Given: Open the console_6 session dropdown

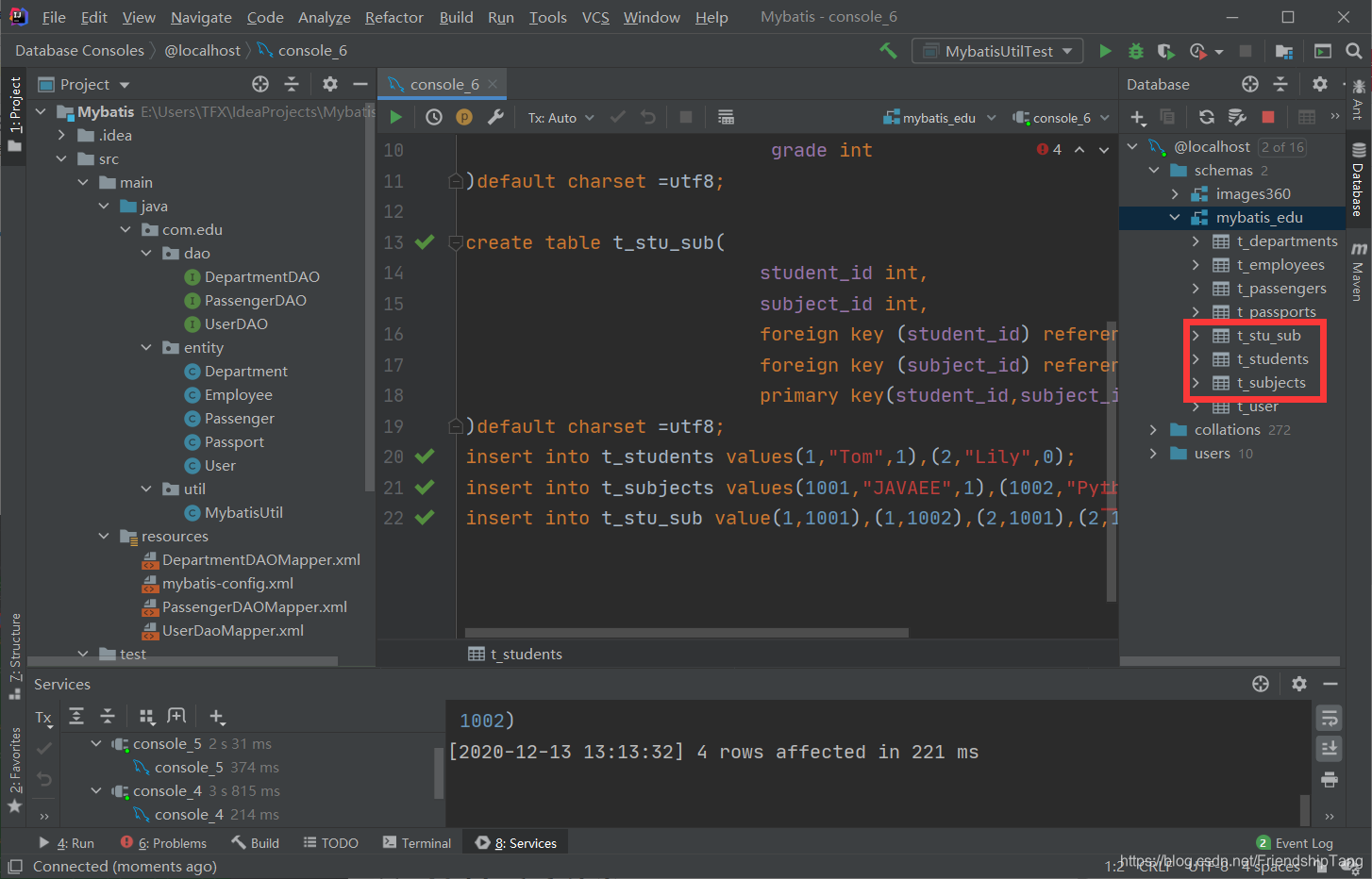Looking at the screenshot, I should 1061,118.
